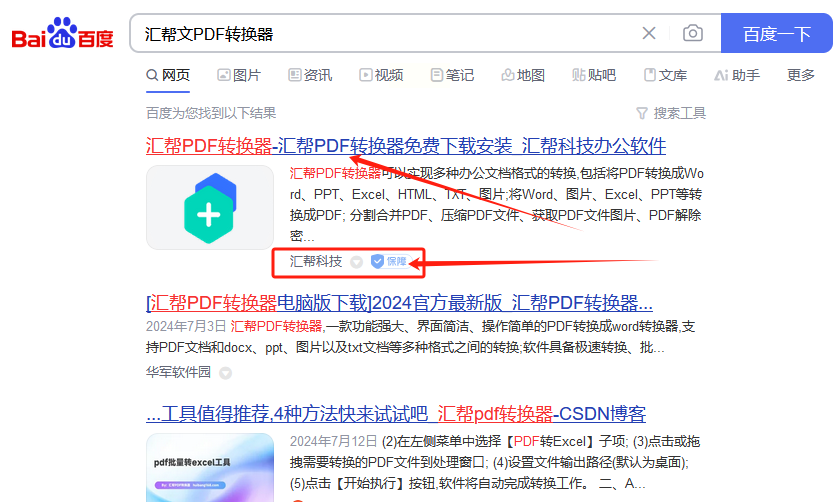Open result 汇帮PDF转换器免费下载安装 link
Viewport: 838px width, 502px height.
[406, 145]
